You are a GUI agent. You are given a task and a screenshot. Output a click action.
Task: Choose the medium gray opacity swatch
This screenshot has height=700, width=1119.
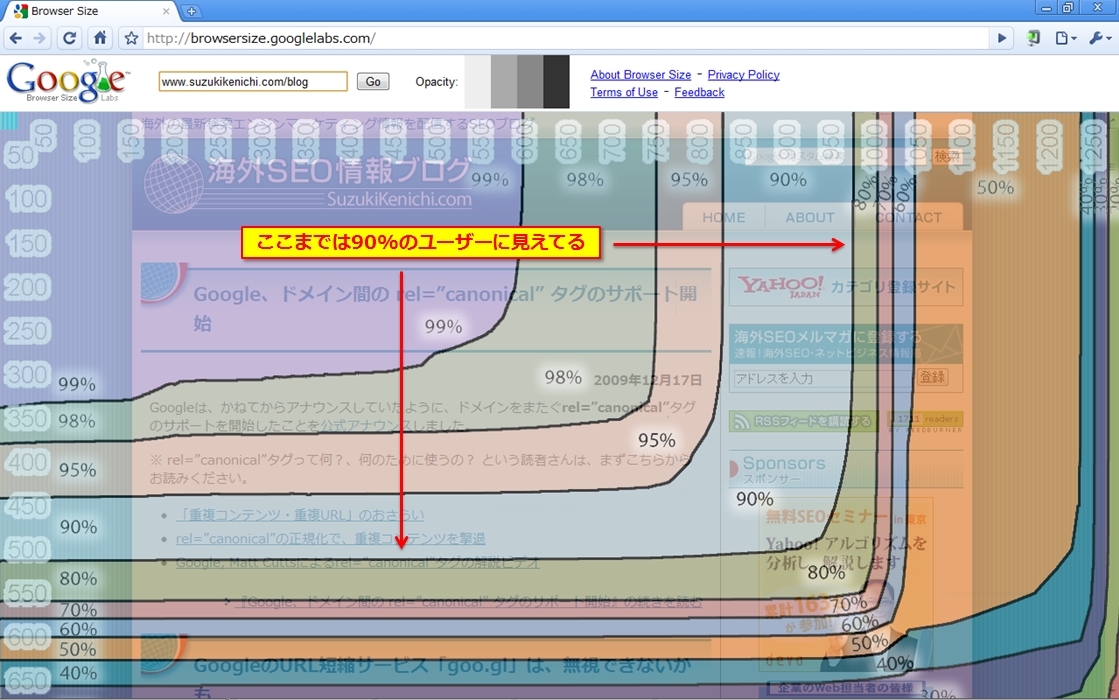pos(530,81)
